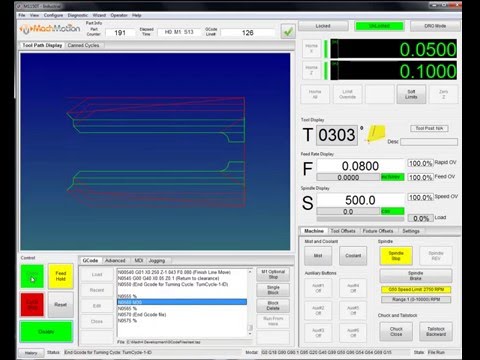The width and height of the screenshot is (480, 360).
Task: Click the red Cycle Stop button
Action: point(32,305)
